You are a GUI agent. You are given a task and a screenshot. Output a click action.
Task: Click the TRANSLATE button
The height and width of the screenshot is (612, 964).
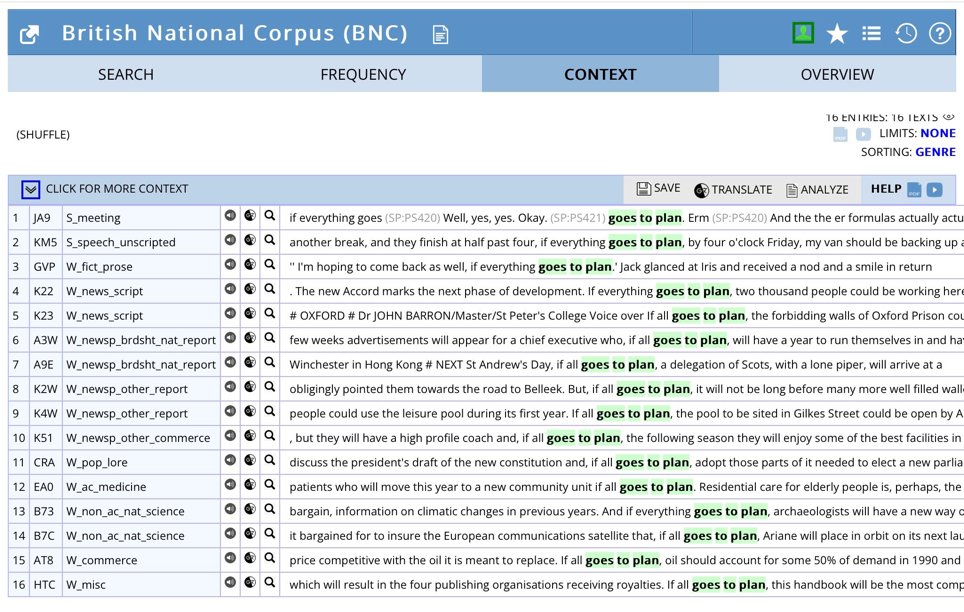pos(733,189)
